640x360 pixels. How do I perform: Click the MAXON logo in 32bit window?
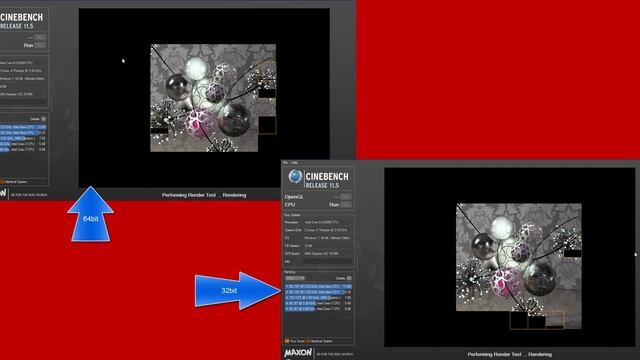pos(298,353)
